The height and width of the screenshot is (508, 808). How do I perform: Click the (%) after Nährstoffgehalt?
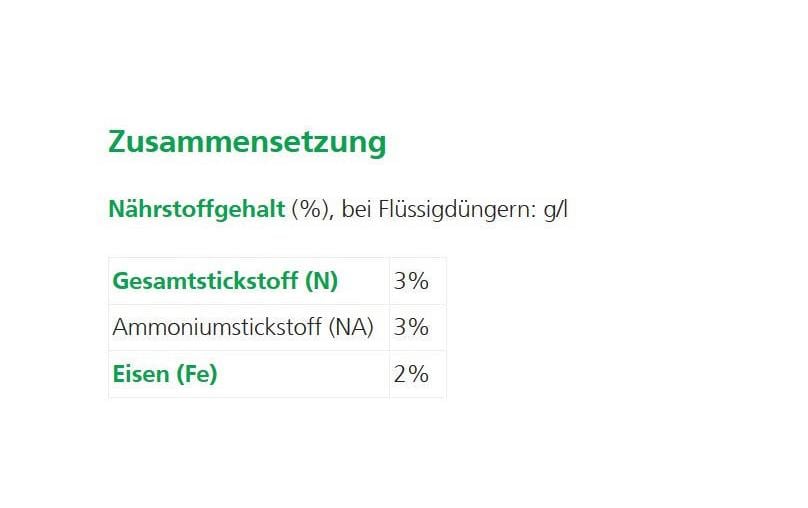pos(311,210)
